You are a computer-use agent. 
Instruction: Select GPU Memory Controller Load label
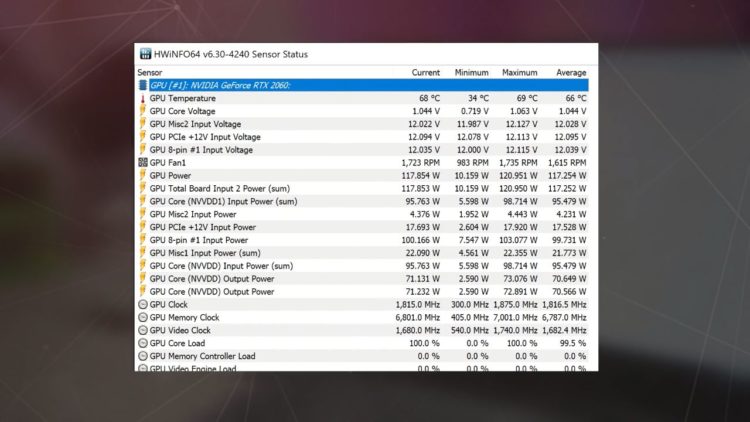pos(202,356)
